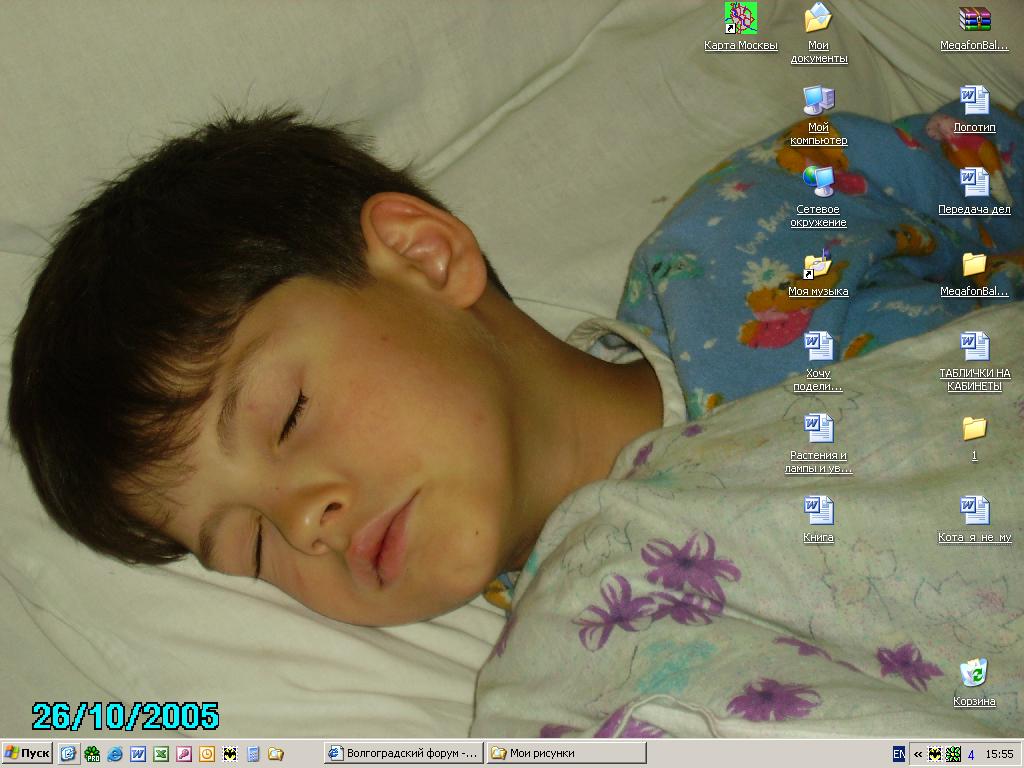The image size is (1024, 768).
Task: Select the Логотип Word document
Action: 974,100
